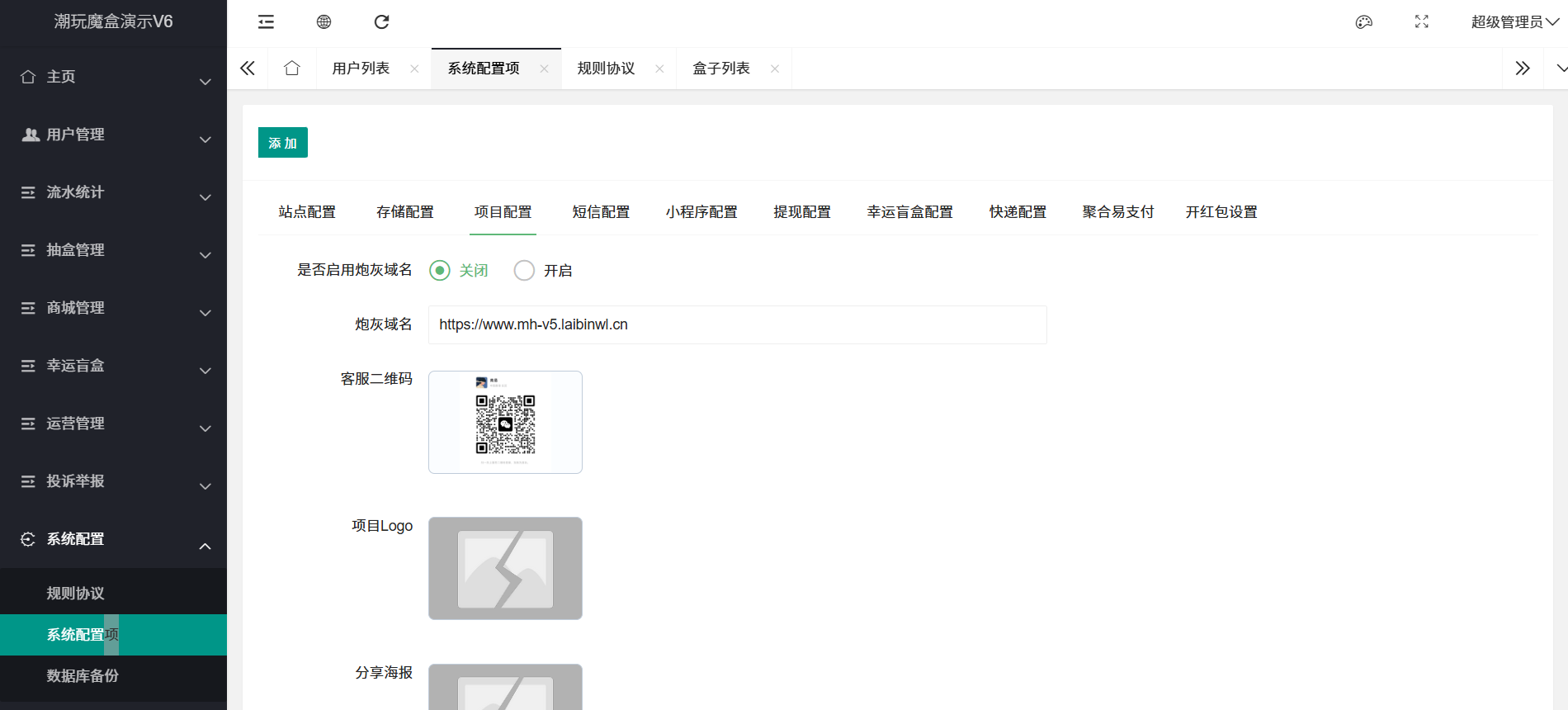Click the 分享海报 image placeholder

click(x=505, y=687)
